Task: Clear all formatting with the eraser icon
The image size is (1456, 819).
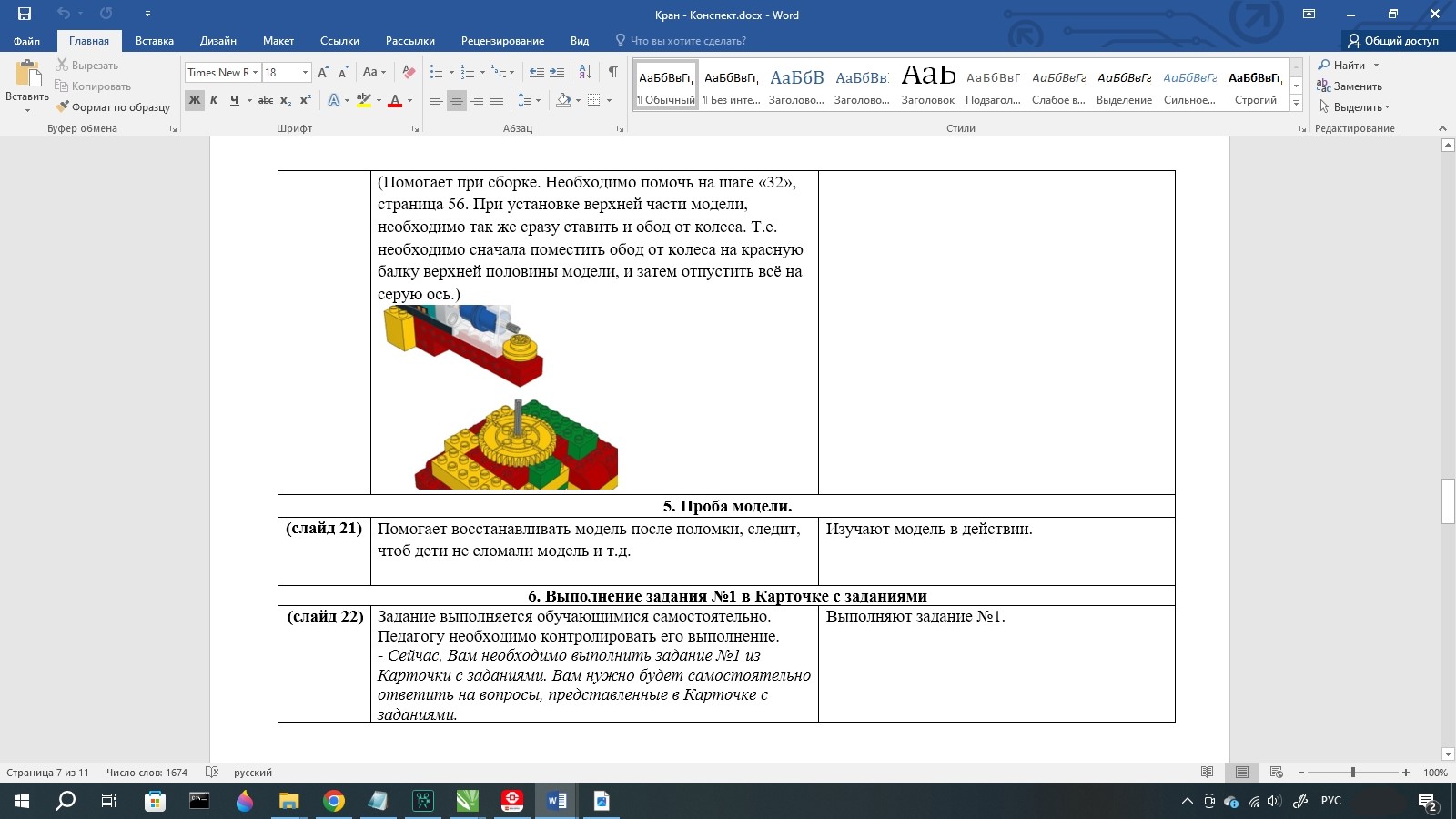Action: [x=409, y=72]
